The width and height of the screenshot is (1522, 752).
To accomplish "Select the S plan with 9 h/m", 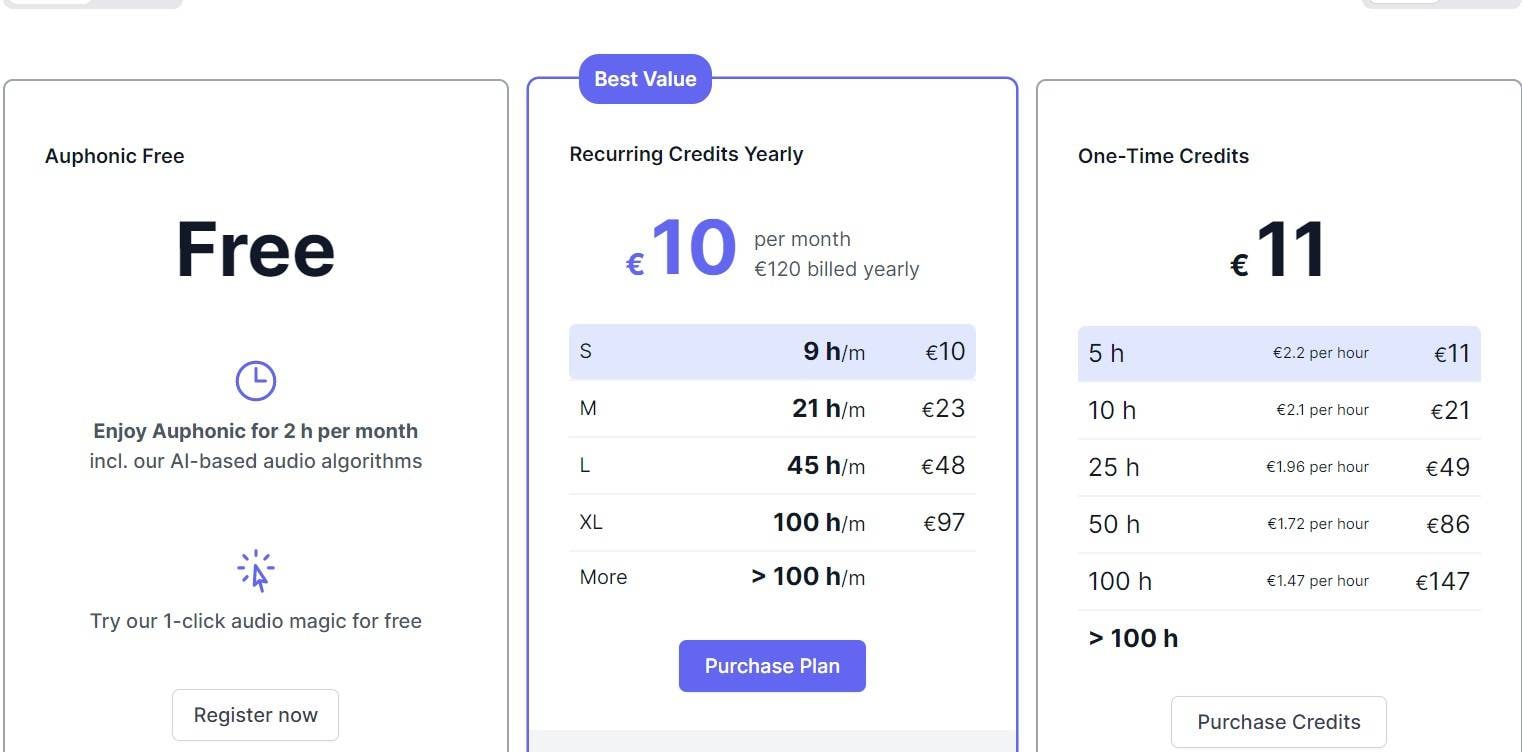I will pyautogui.click(x=772, y=352).
